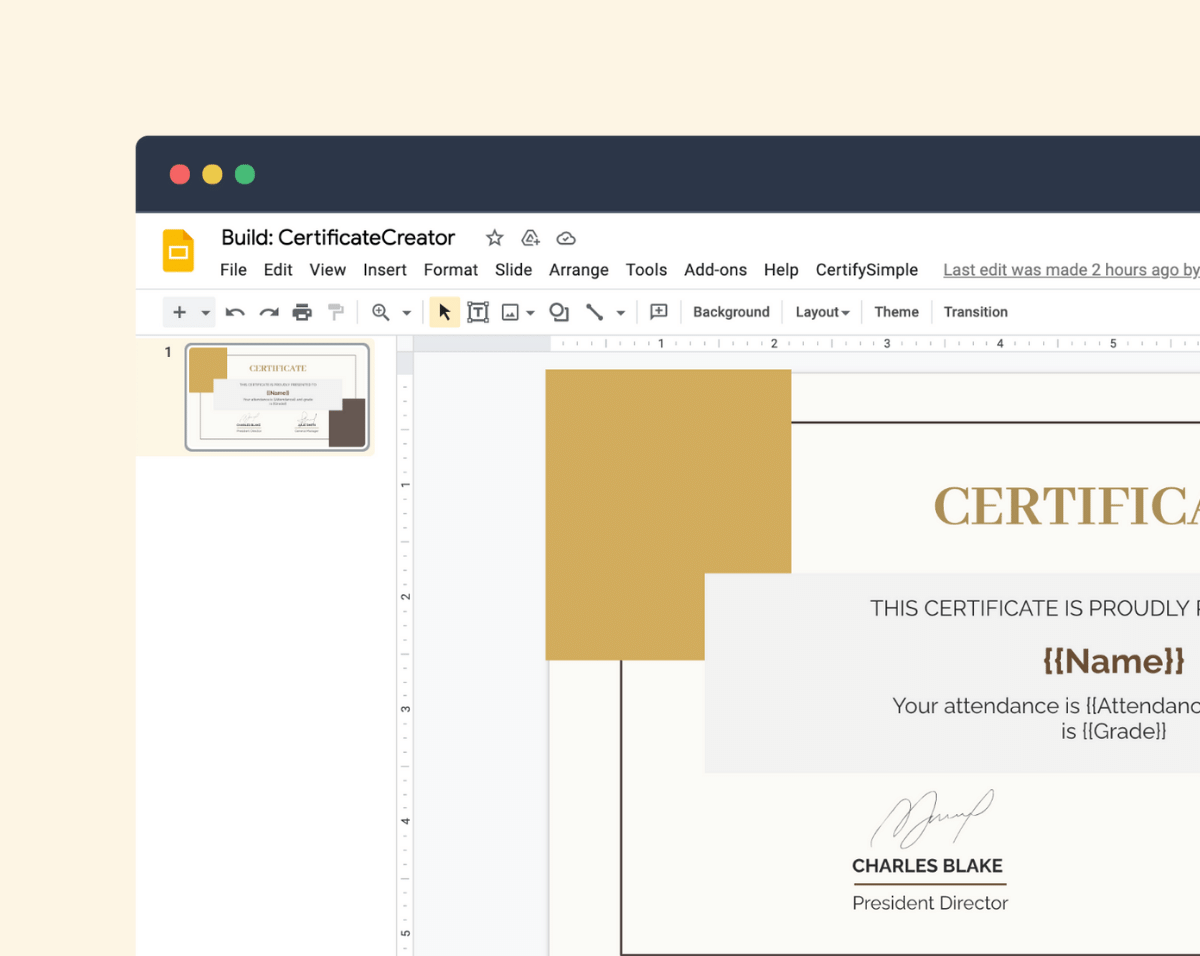Select the Shape tool icon

[x=559, y=312]
